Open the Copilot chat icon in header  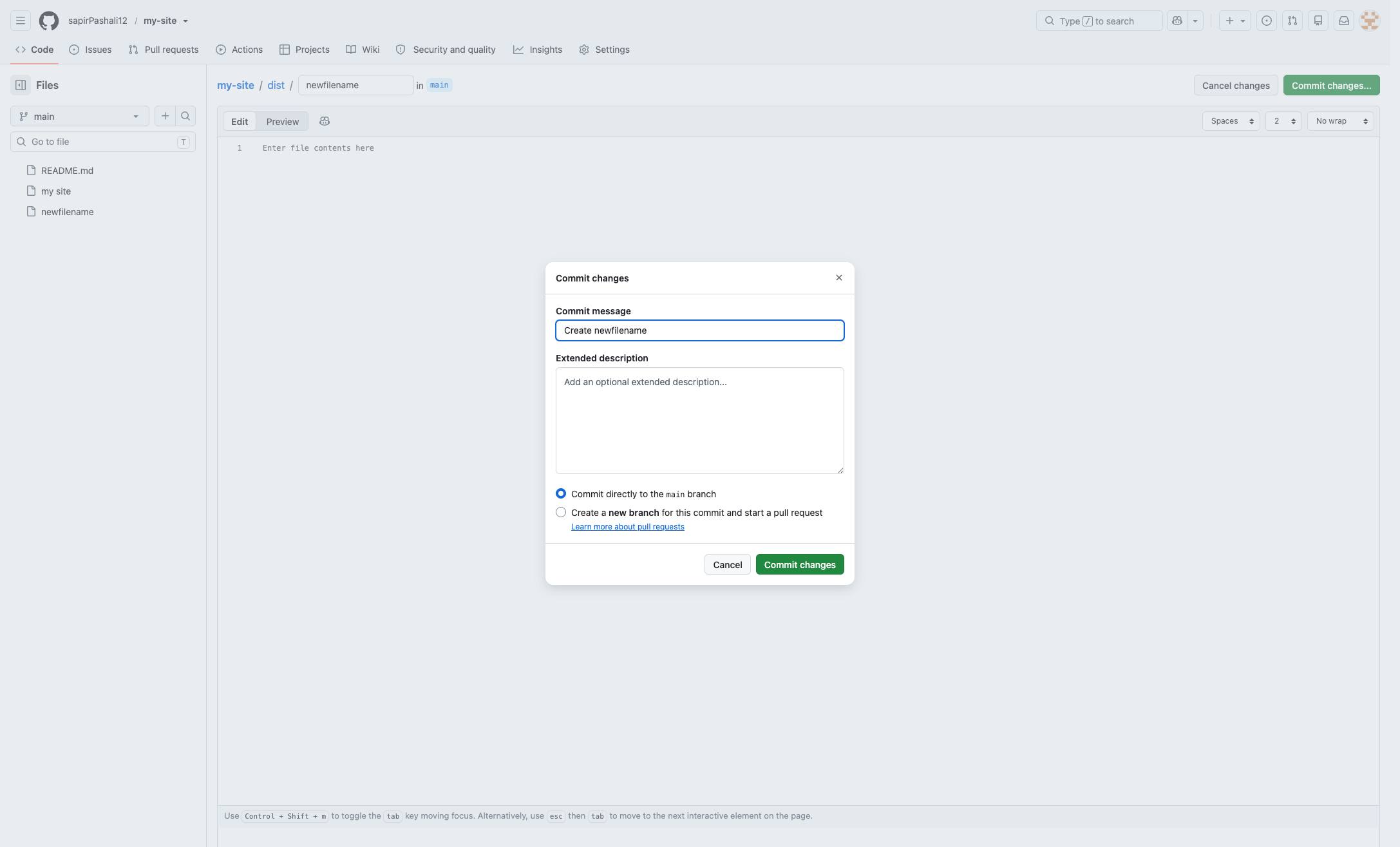tap(1177, 21)
